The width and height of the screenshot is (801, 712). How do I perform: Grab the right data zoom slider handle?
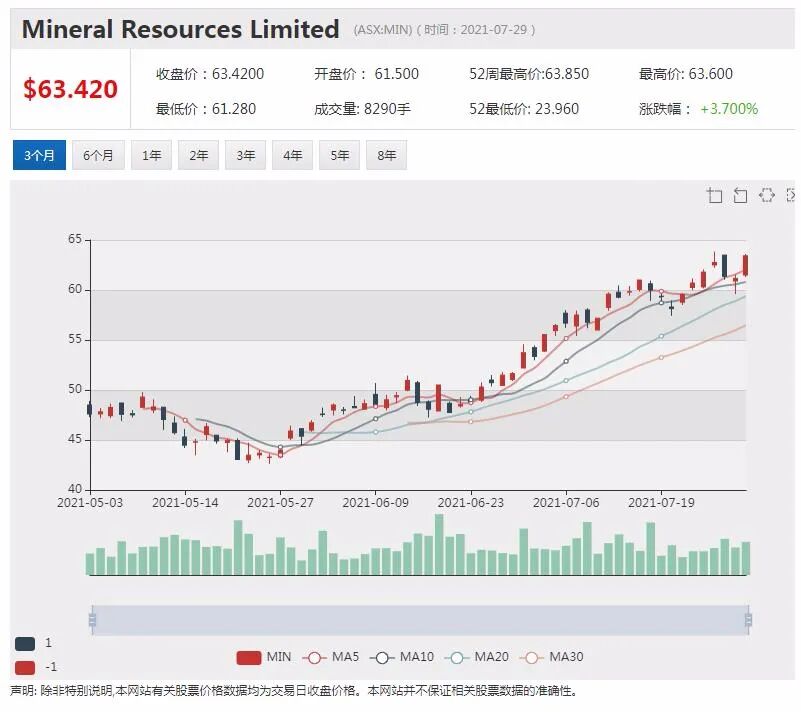[748, 620]
